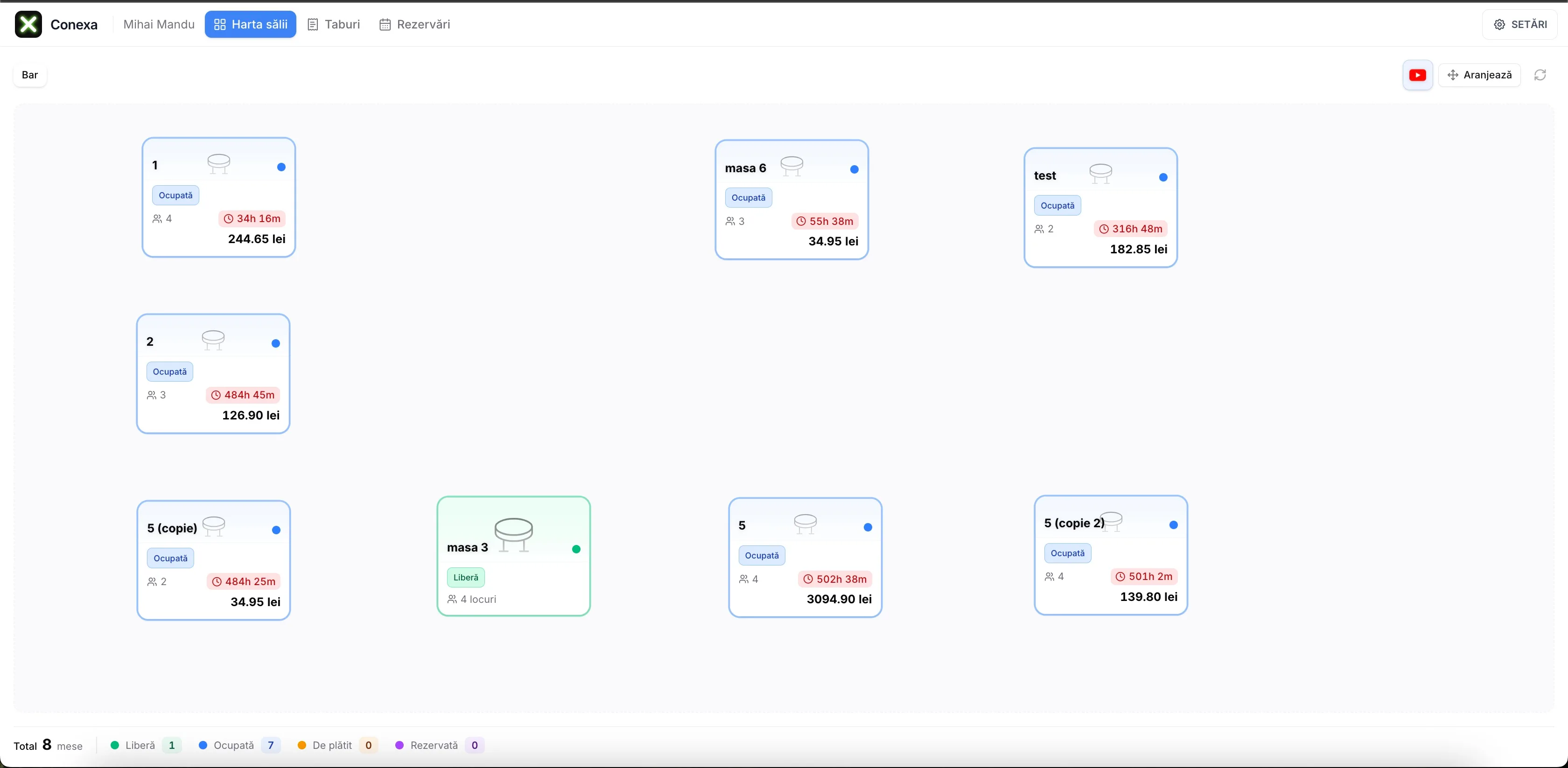Click the Aranjează button
1568x768 pixels.
(x=1479, y=75)
